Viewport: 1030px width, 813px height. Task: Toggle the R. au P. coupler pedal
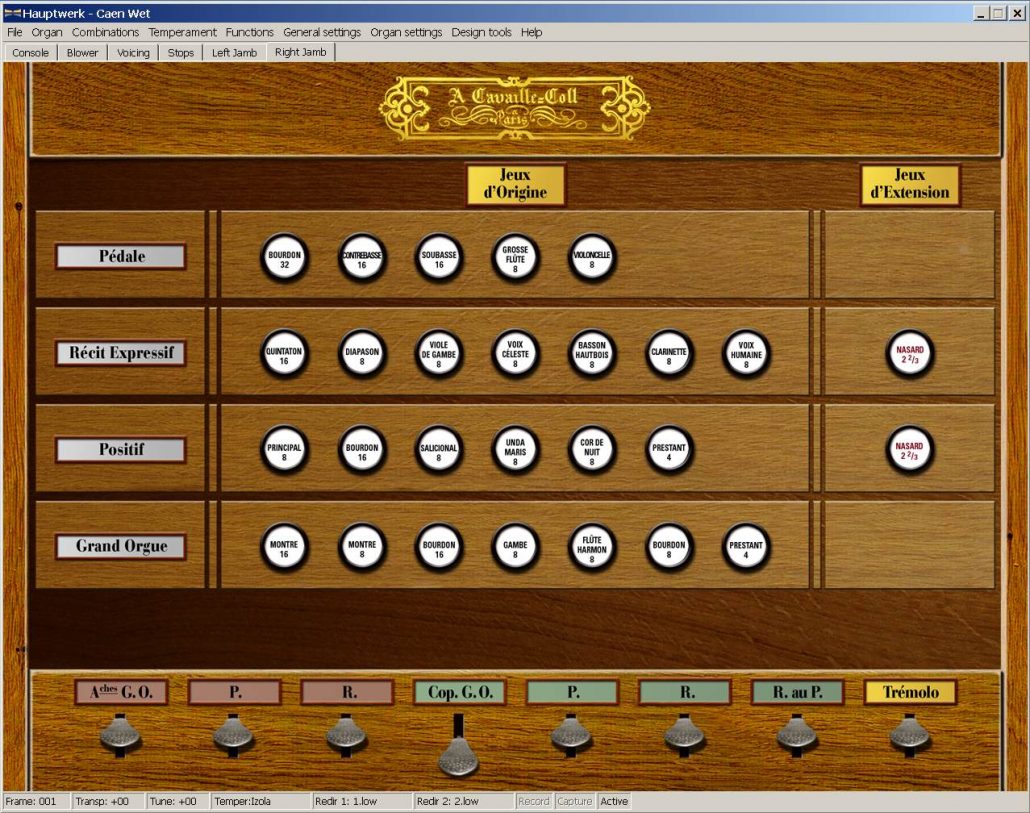pyautogui.click(x=797, y=734)
